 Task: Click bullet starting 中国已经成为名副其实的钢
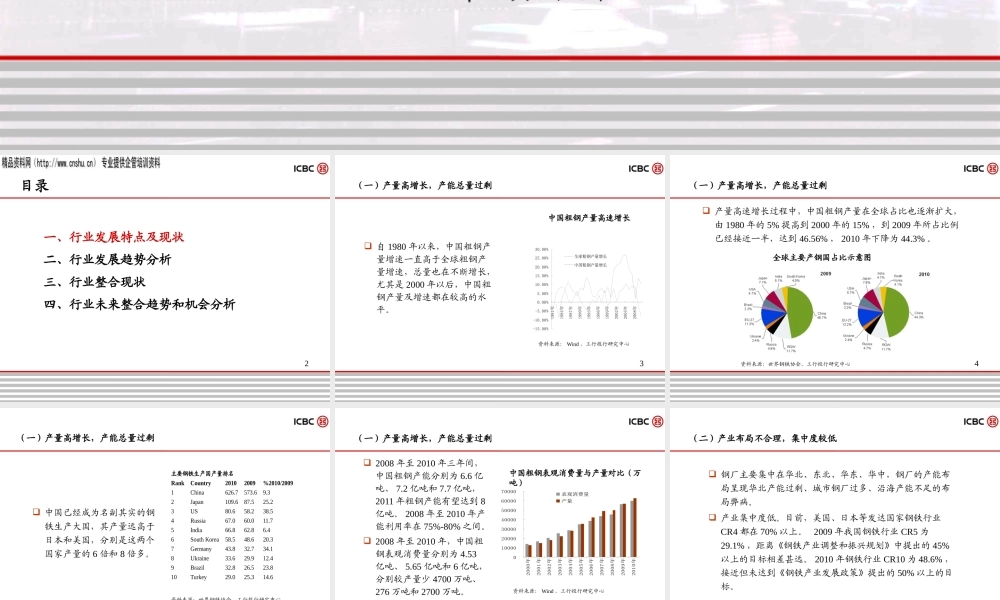99,533
